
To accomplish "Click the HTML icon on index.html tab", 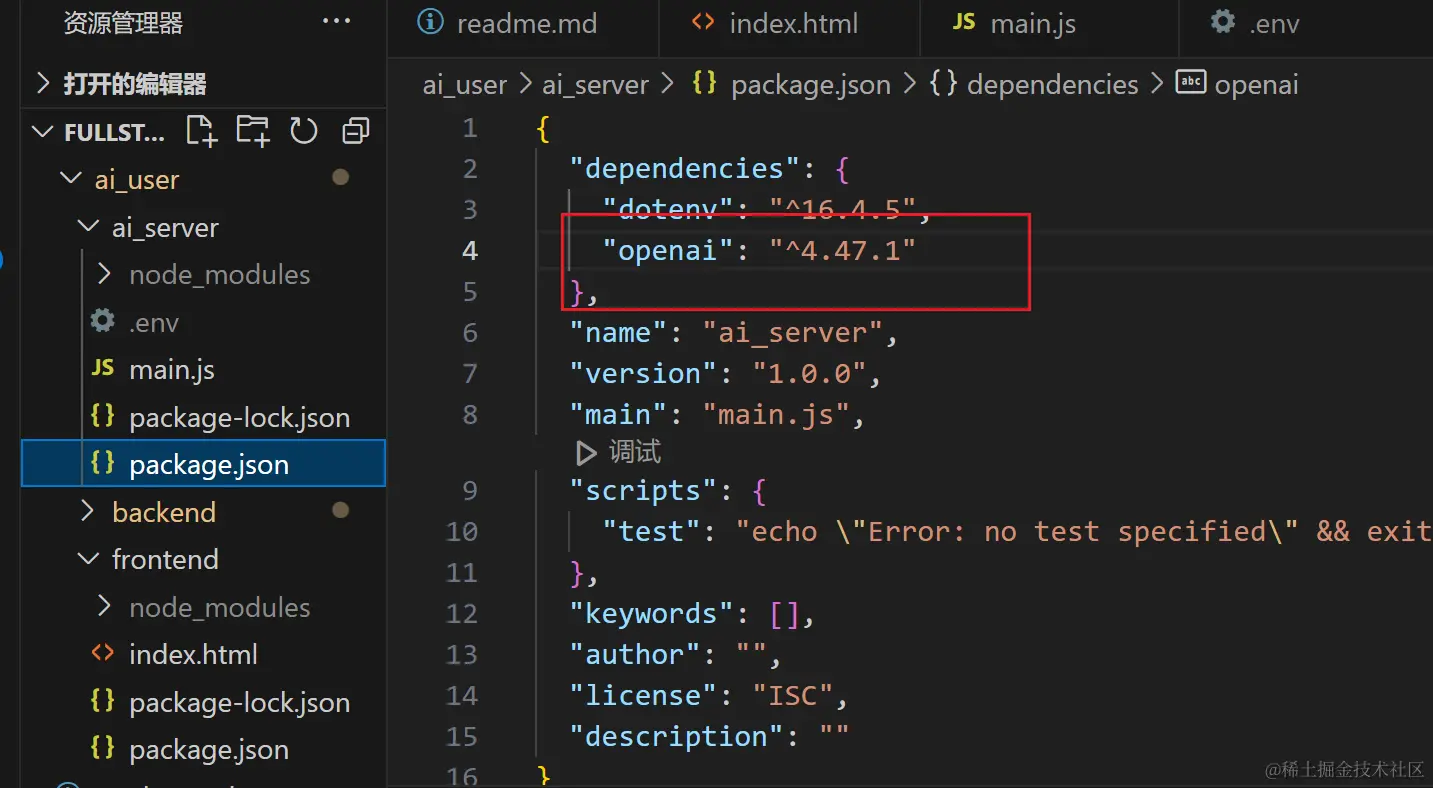I will (x=703, y=22).
